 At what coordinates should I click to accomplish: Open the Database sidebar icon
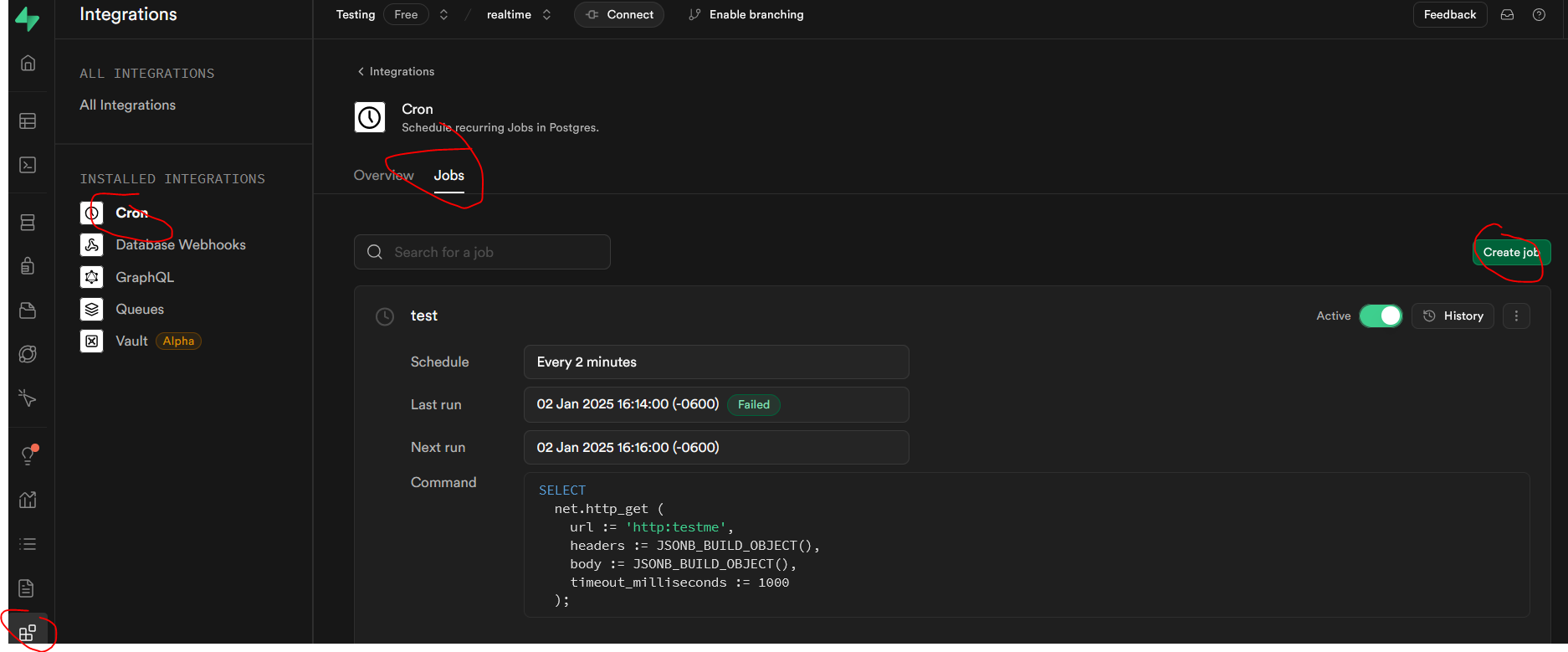point(28,223)
